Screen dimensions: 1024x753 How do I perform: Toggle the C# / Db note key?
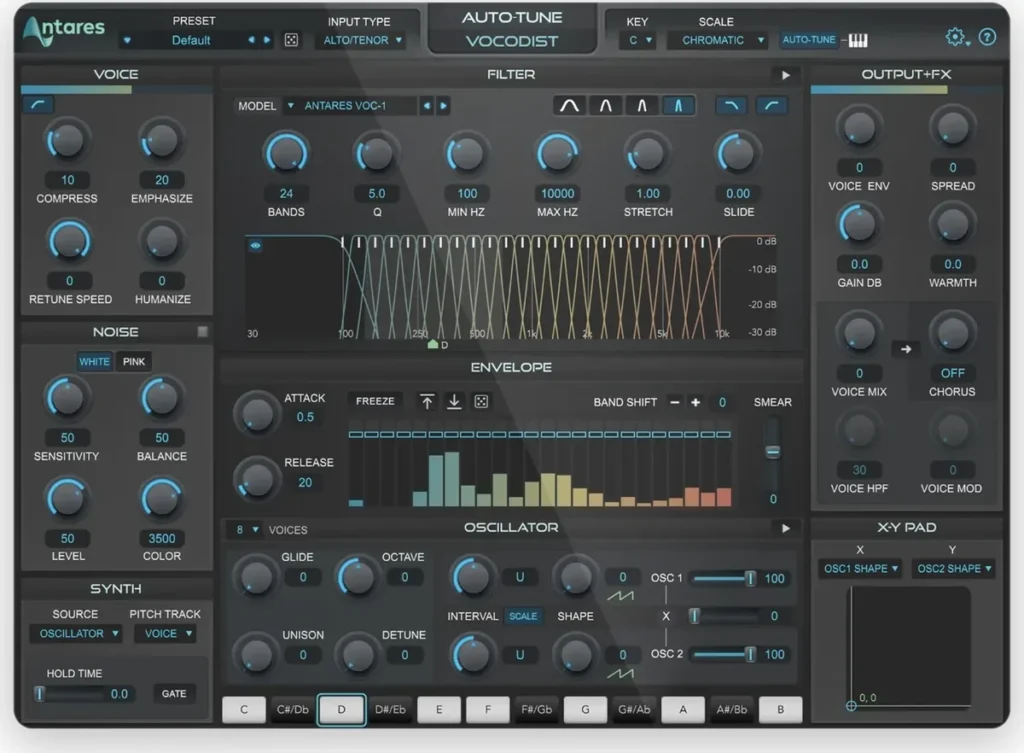tap(293, 709)
